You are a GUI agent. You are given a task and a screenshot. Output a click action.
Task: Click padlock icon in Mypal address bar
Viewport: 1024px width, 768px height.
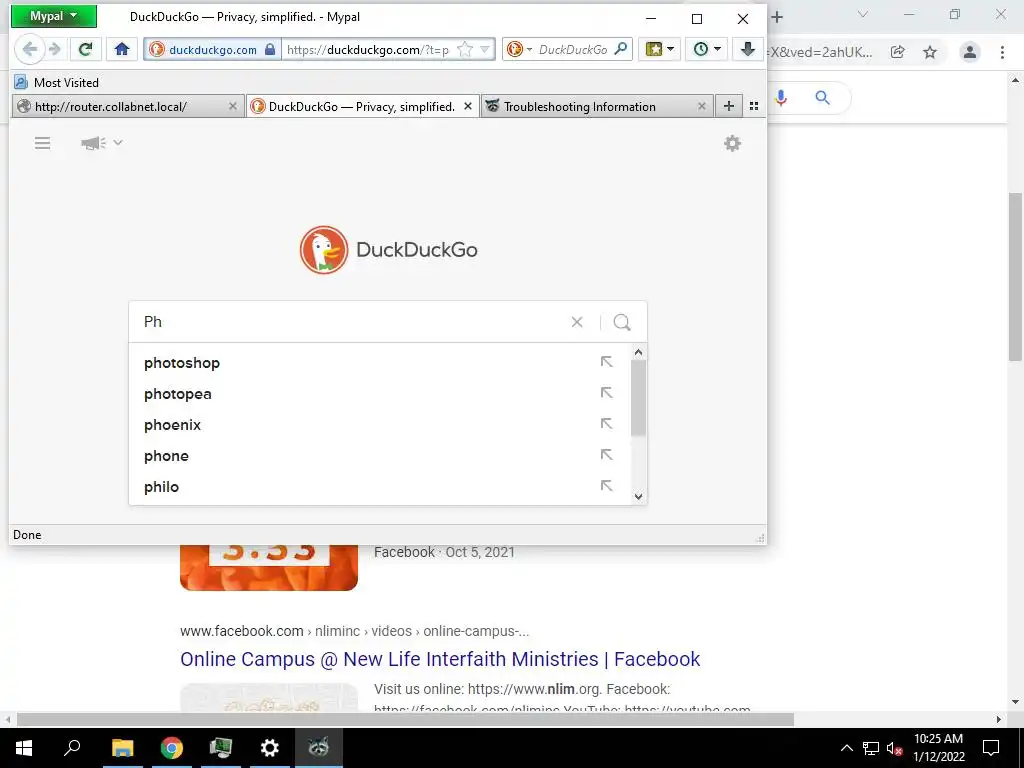270,50
